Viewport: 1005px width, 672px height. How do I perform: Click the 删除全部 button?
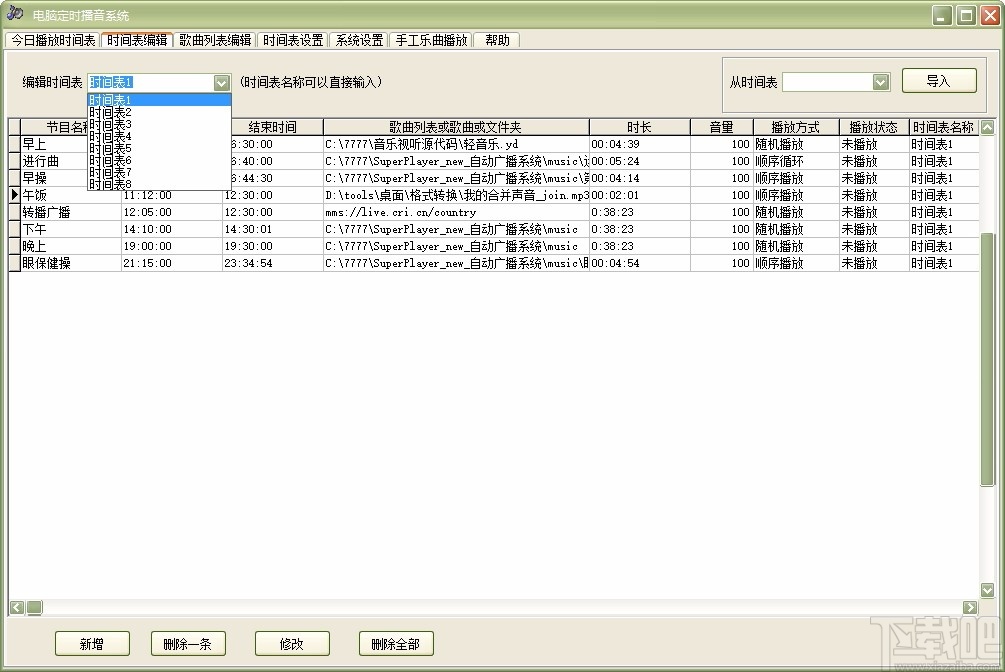tap(396, 644)
